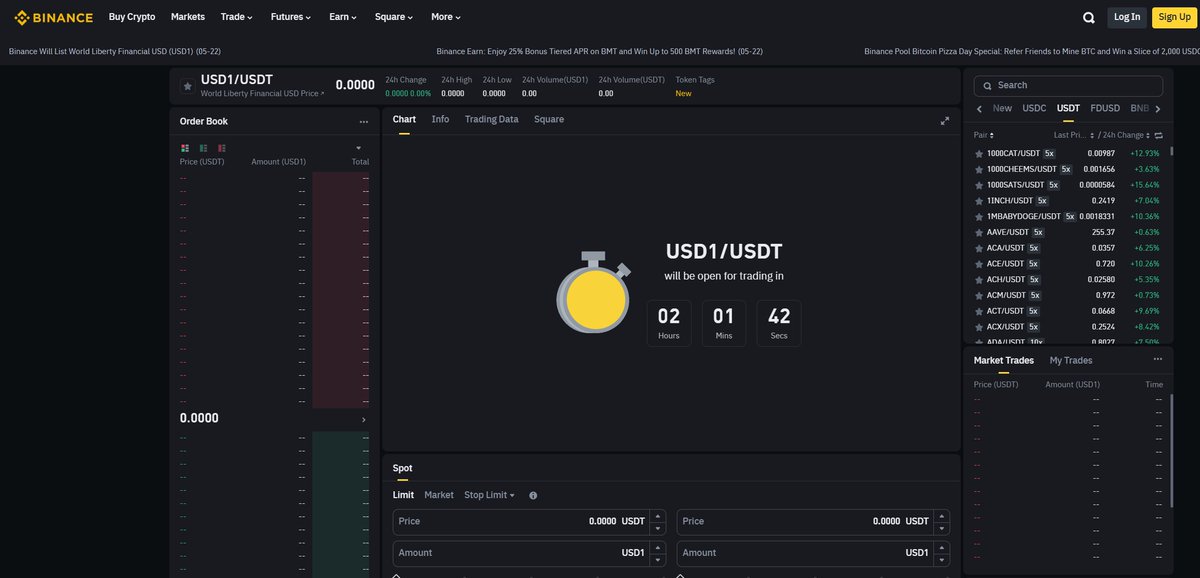The image size is (1200, 578).
Task: Star the ACX/USDT pair
Action: 979,327
